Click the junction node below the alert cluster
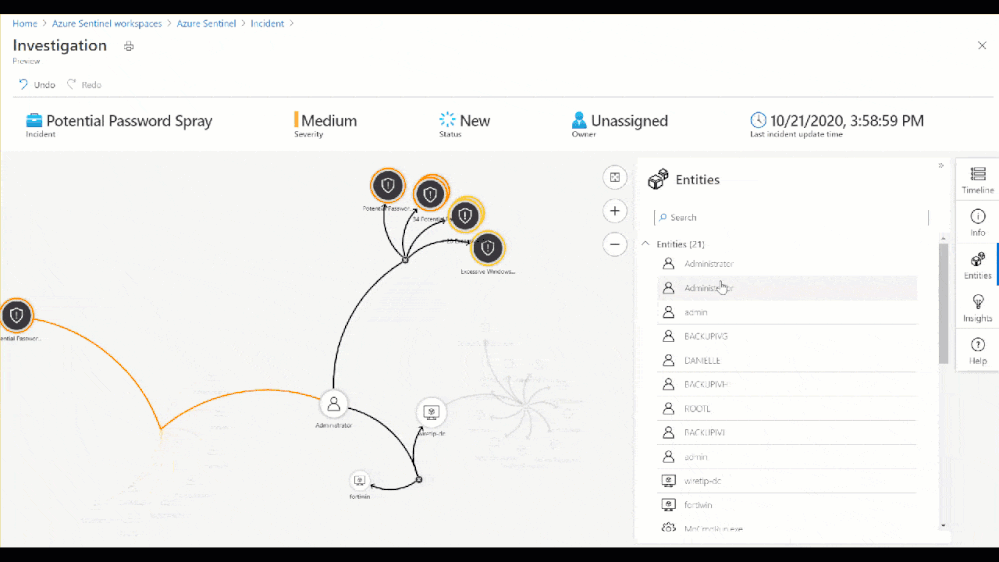The height and width of the screenshot is (562, 999). (x=405, y=260)
